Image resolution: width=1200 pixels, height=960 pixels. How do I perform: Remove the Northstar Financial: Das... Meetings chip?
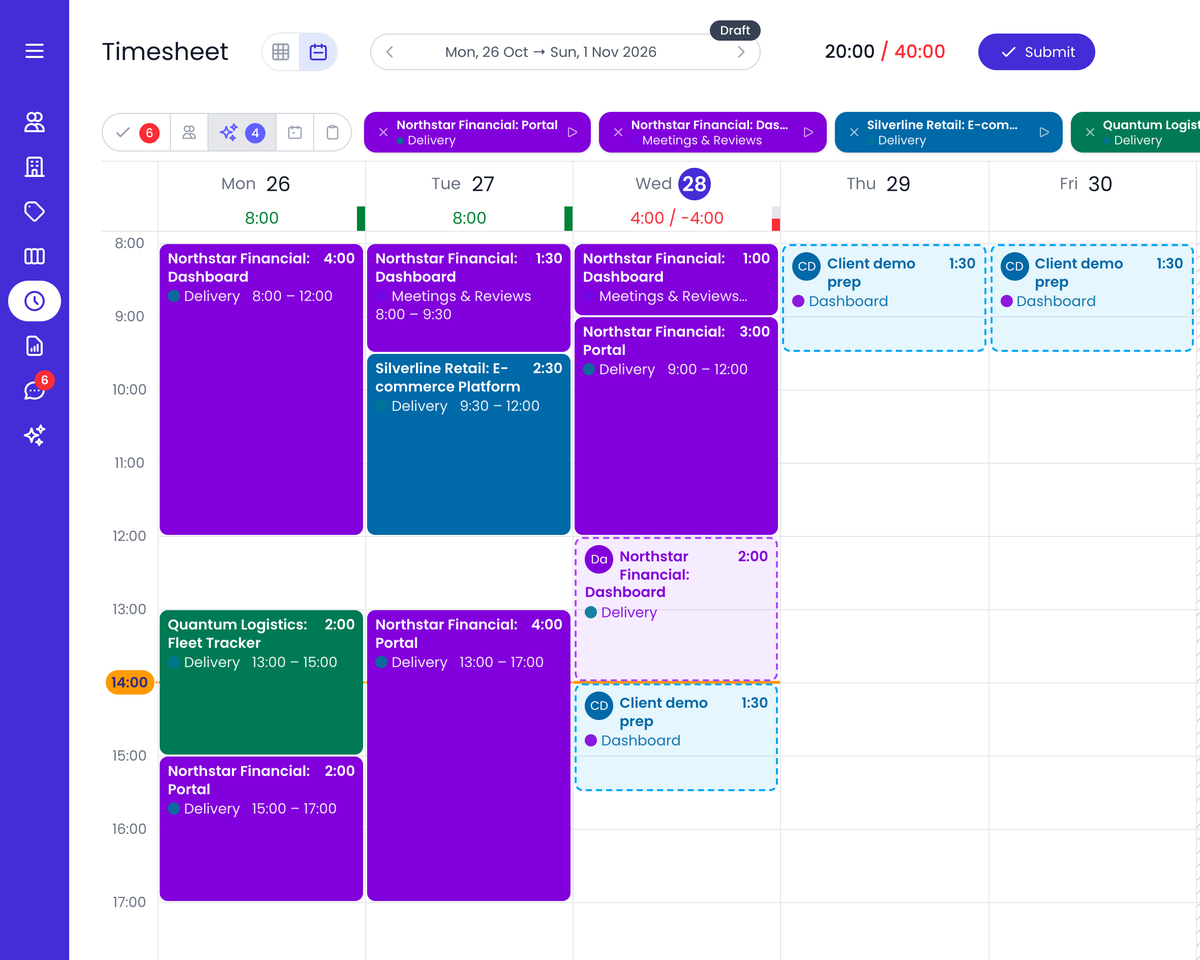tap(618, 132)
